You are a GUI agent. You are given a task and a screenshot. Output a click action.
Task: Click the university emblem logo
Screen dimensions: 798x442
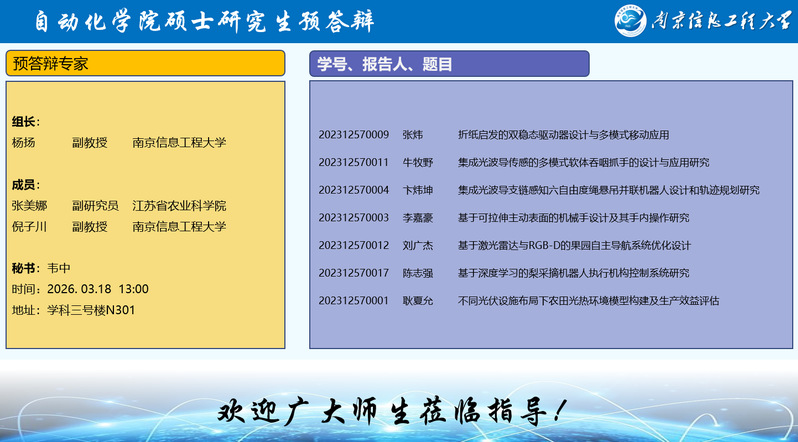coord(631,22)
